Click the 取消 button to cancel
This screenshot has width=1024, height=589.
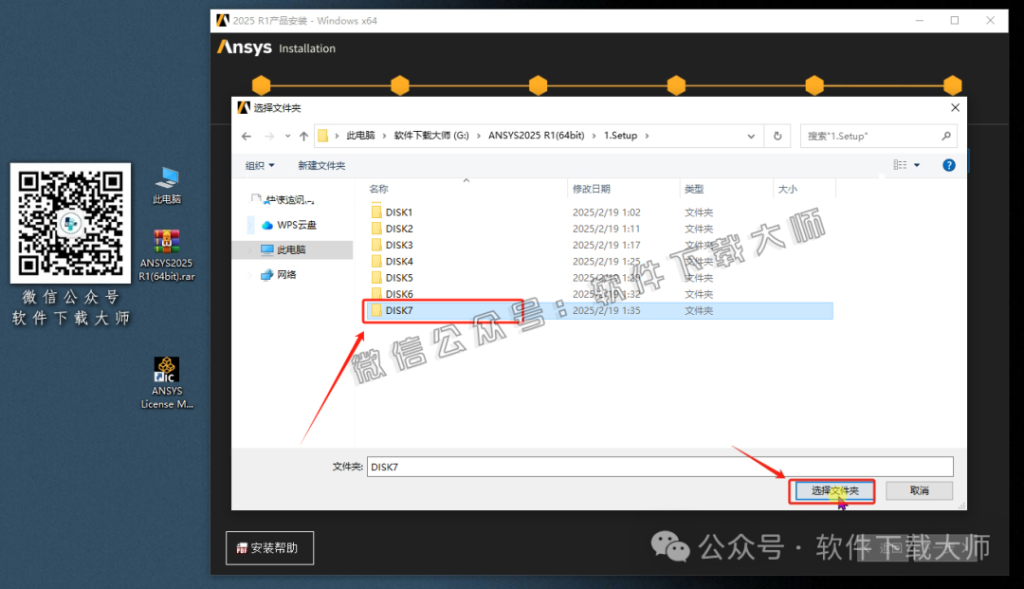tap(917, 490)
